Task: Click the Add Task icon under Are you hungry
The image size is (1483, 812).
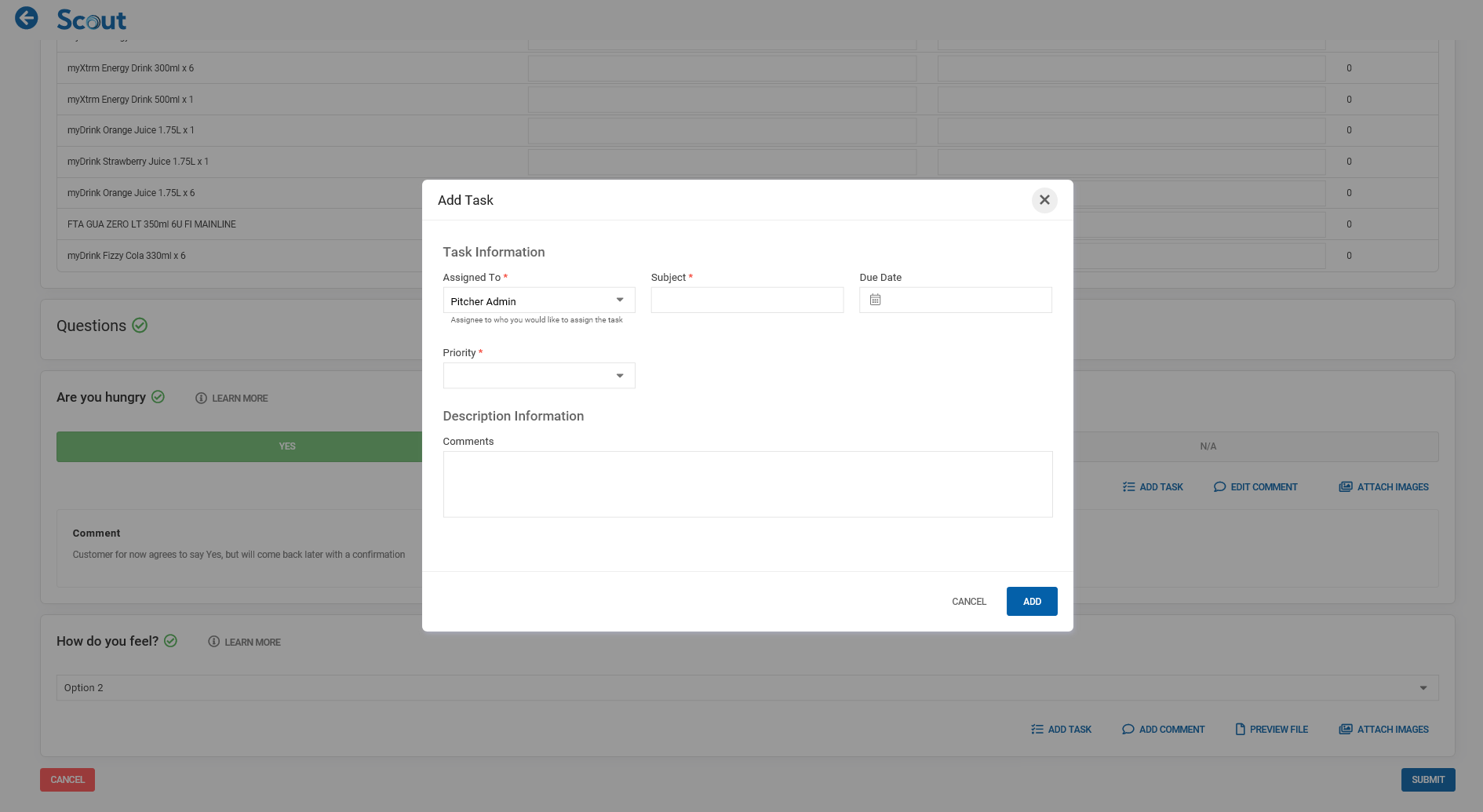Action: click(1128, 487)
